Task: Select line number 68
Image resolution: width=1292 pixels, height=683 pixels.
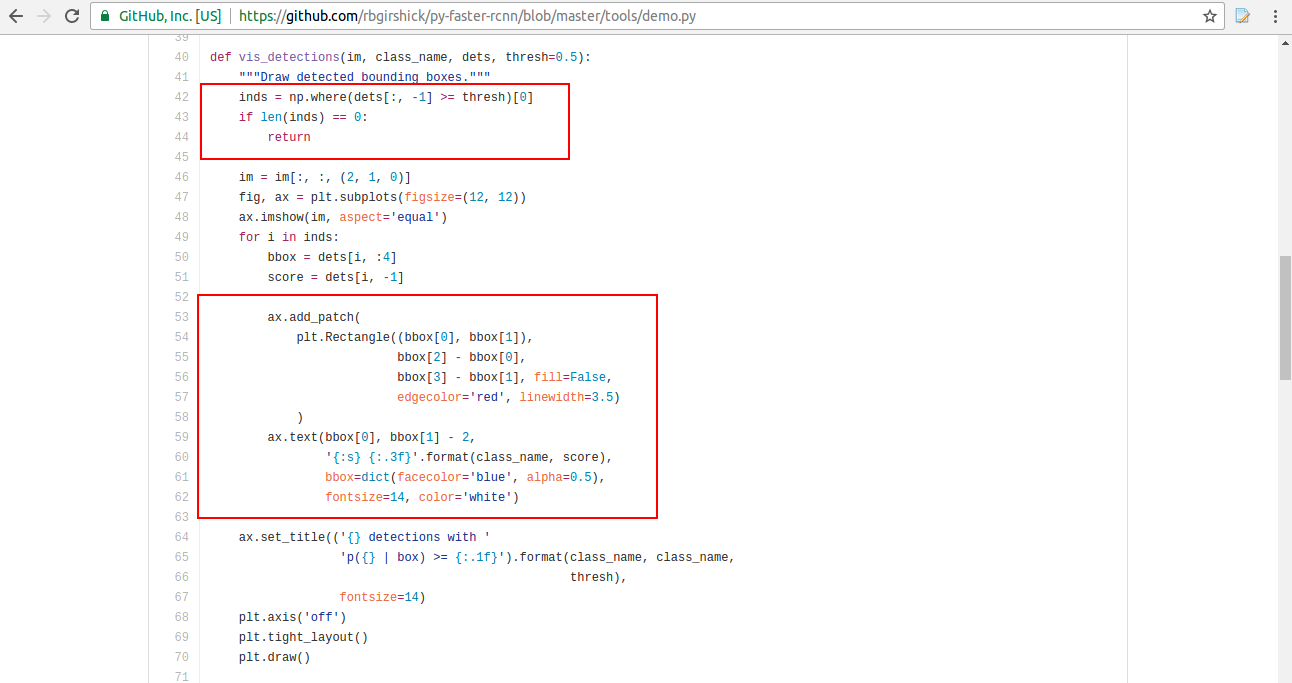Action: [x=181, y=617]
